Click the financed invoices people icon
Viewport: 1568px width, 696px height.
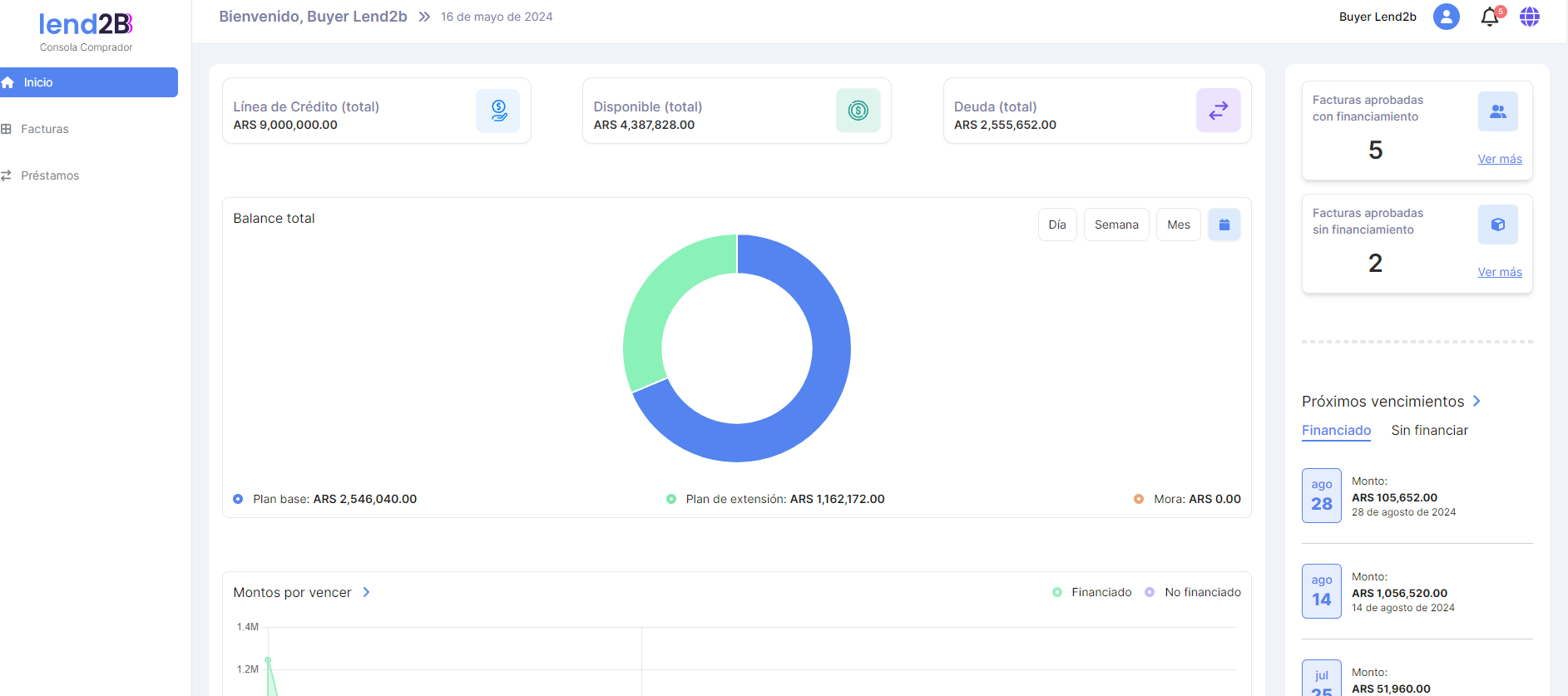click(1497, 111)
